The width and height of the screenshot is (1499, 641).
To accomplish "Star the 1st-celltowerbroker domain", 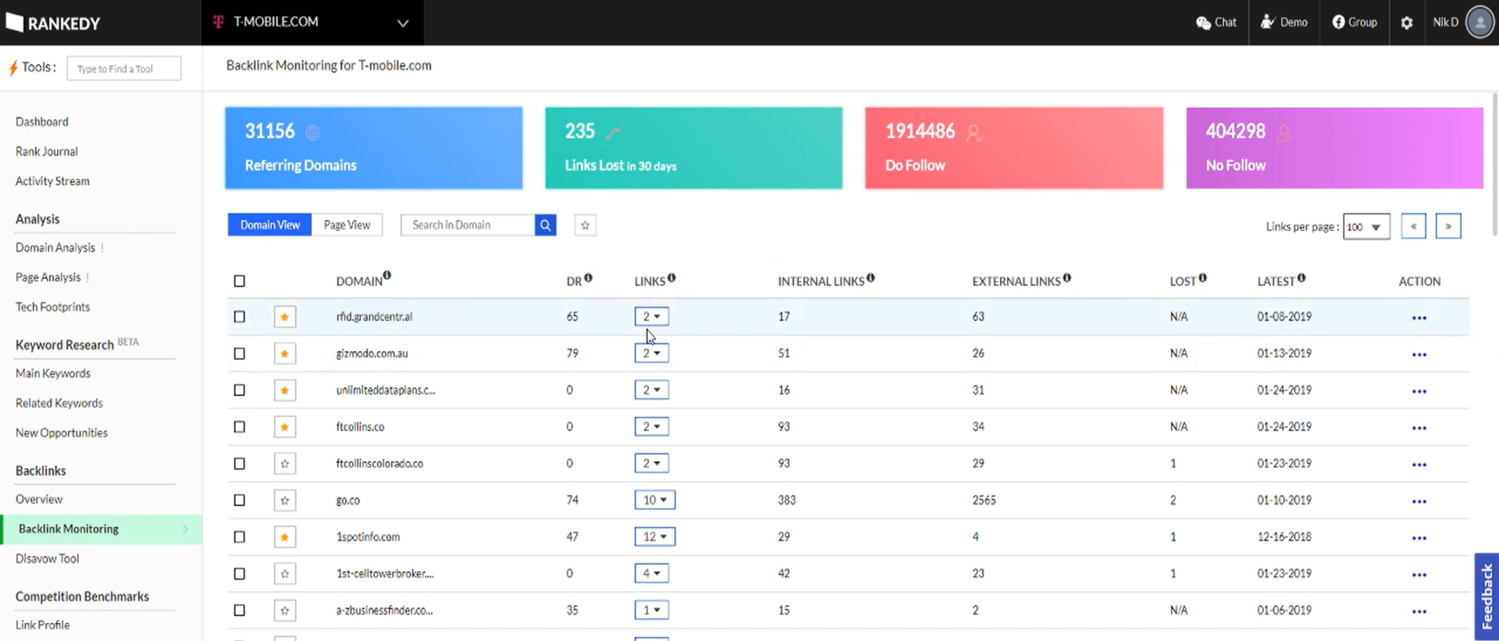I will 285,573.
